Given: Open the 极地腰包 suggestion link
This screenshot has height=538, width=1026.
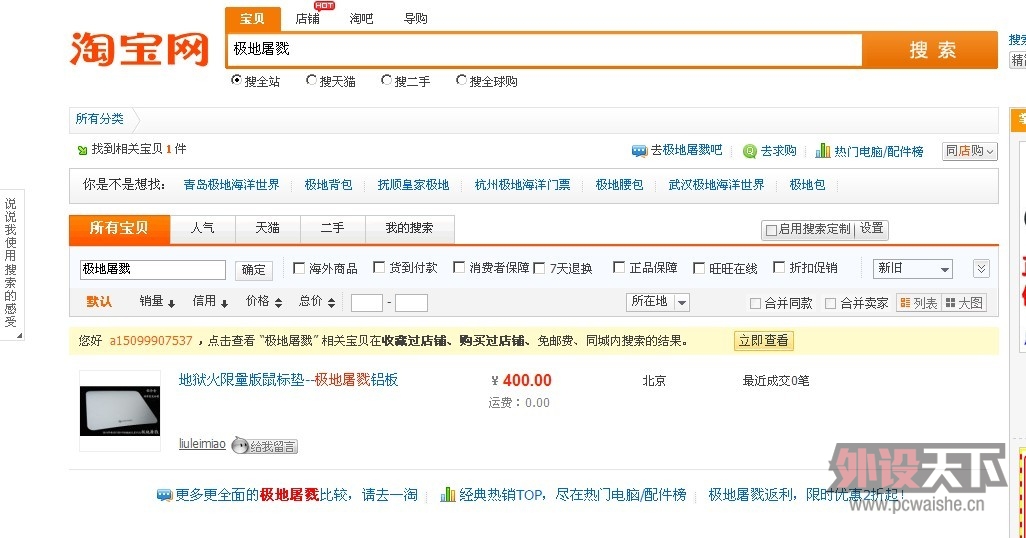Looking at the screenshot, I should (x=619, y=185).
